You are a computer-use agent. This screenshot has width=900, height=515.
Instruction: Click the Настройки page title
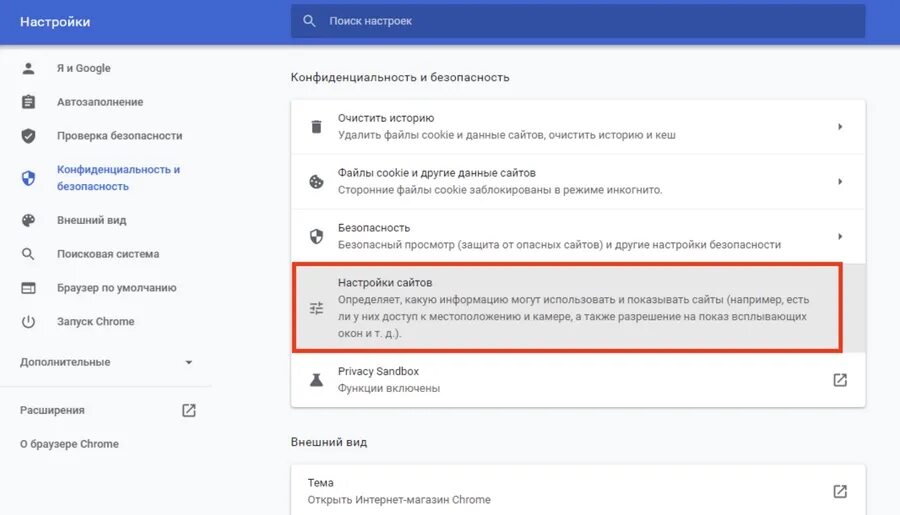55,22
